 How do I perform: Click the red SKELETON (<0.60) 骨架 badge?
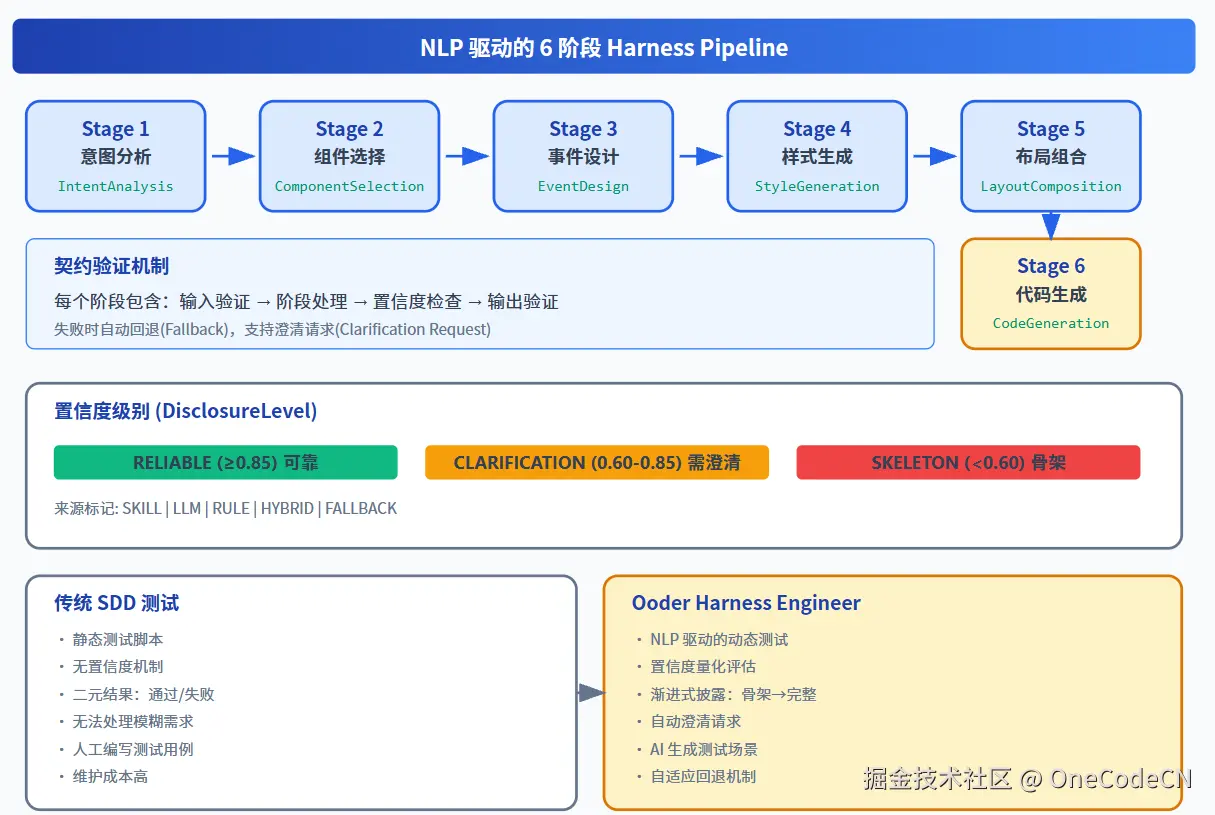click(x=968, y=462)
